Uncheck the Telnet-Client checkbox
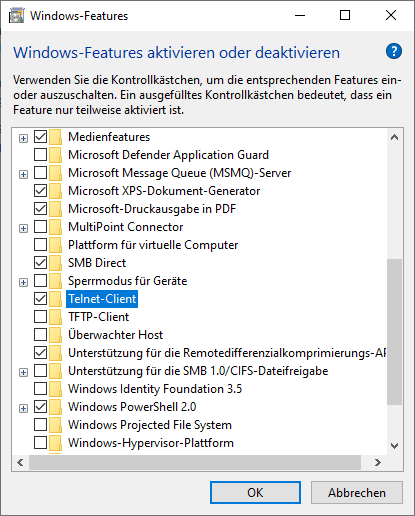 click(40, 299)
